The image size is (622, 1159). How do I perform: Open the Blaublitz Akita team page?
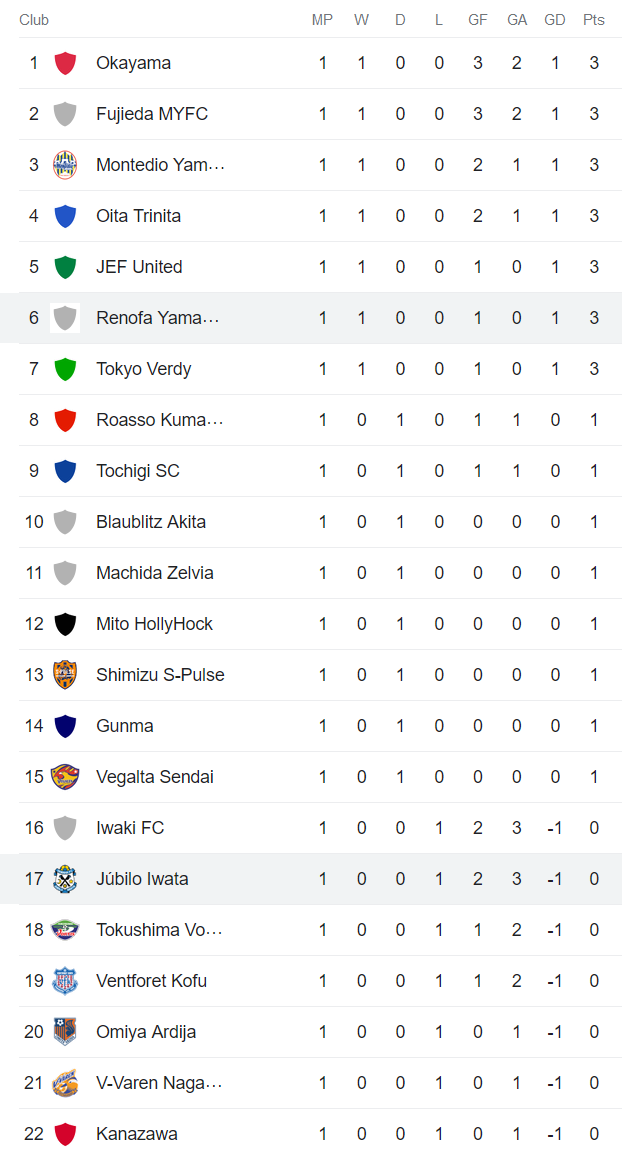151,521
